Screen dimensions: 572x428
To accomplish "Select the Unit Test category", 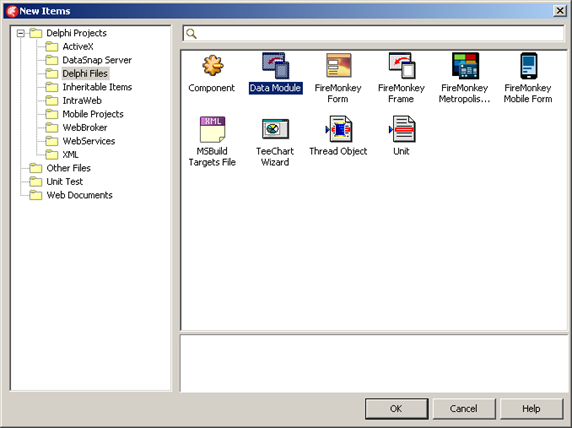I will (x=65, y=182).
